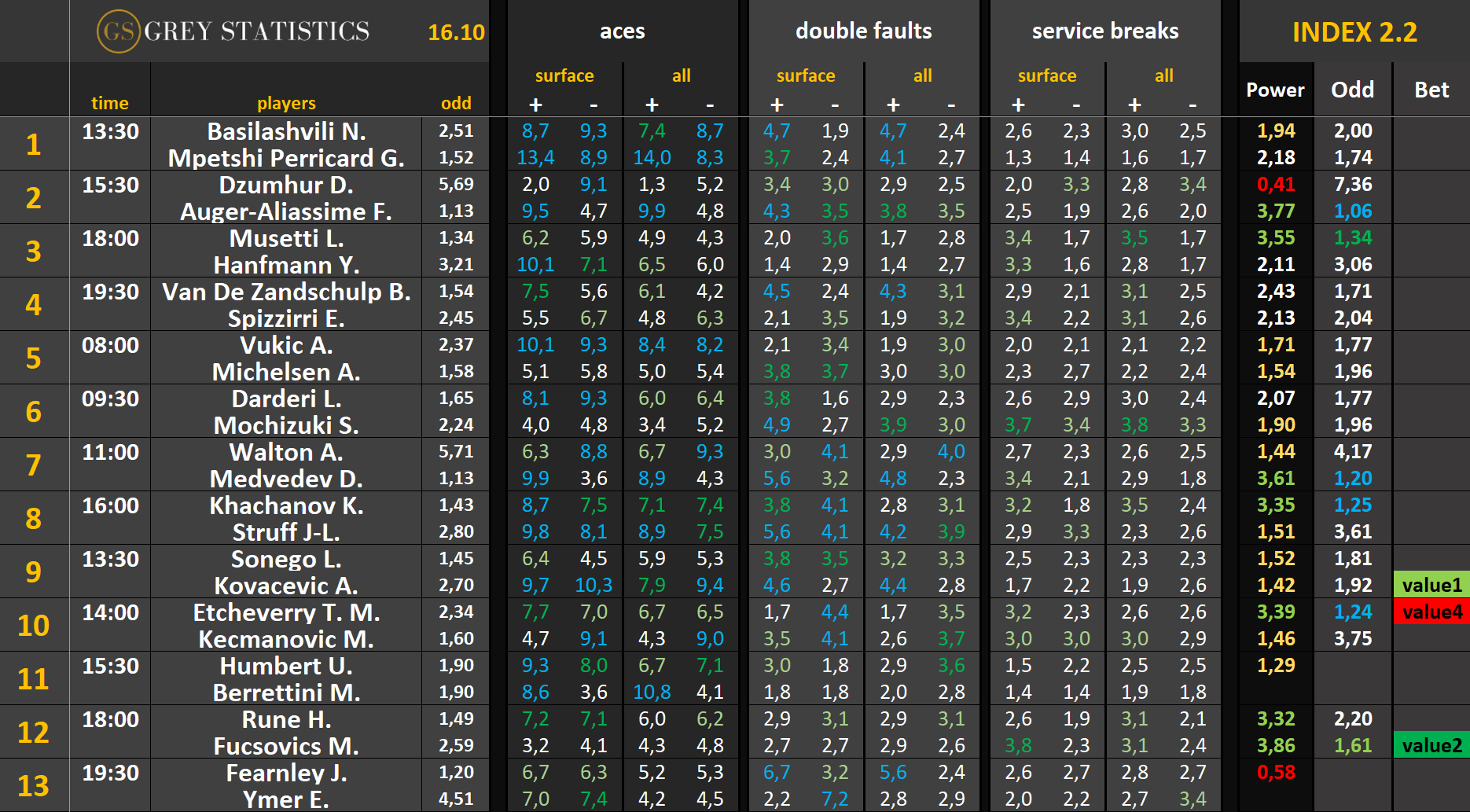Screen dimensions: 1470x812
Task: Click the red 0,41 power value for Dzumhur
Action: coord(1275,185)
